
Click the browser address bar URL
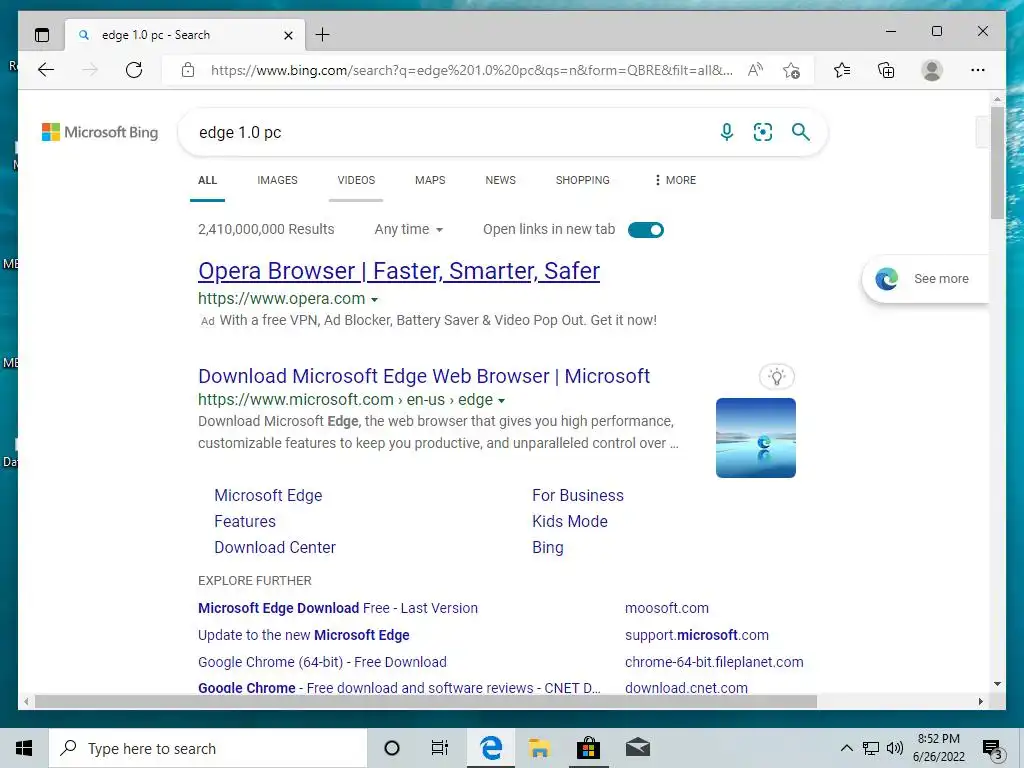pos(472,70)
